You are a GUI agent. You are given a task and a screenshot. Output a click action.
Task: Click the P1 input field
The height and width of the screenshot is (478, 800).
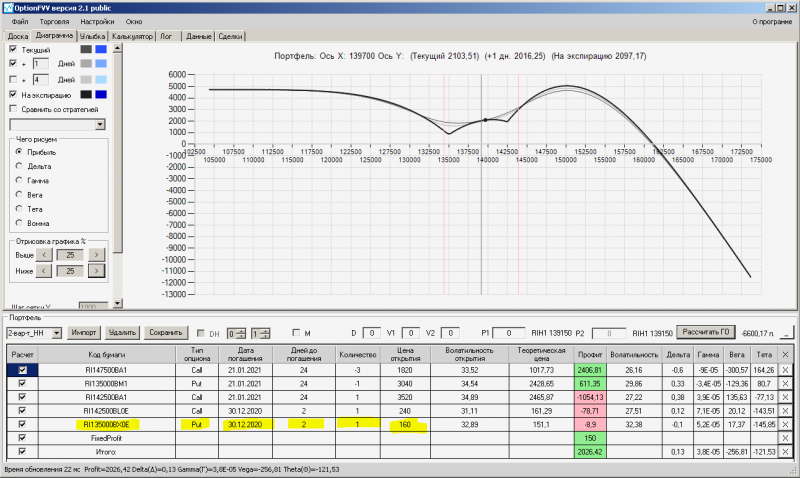[509, 333]
